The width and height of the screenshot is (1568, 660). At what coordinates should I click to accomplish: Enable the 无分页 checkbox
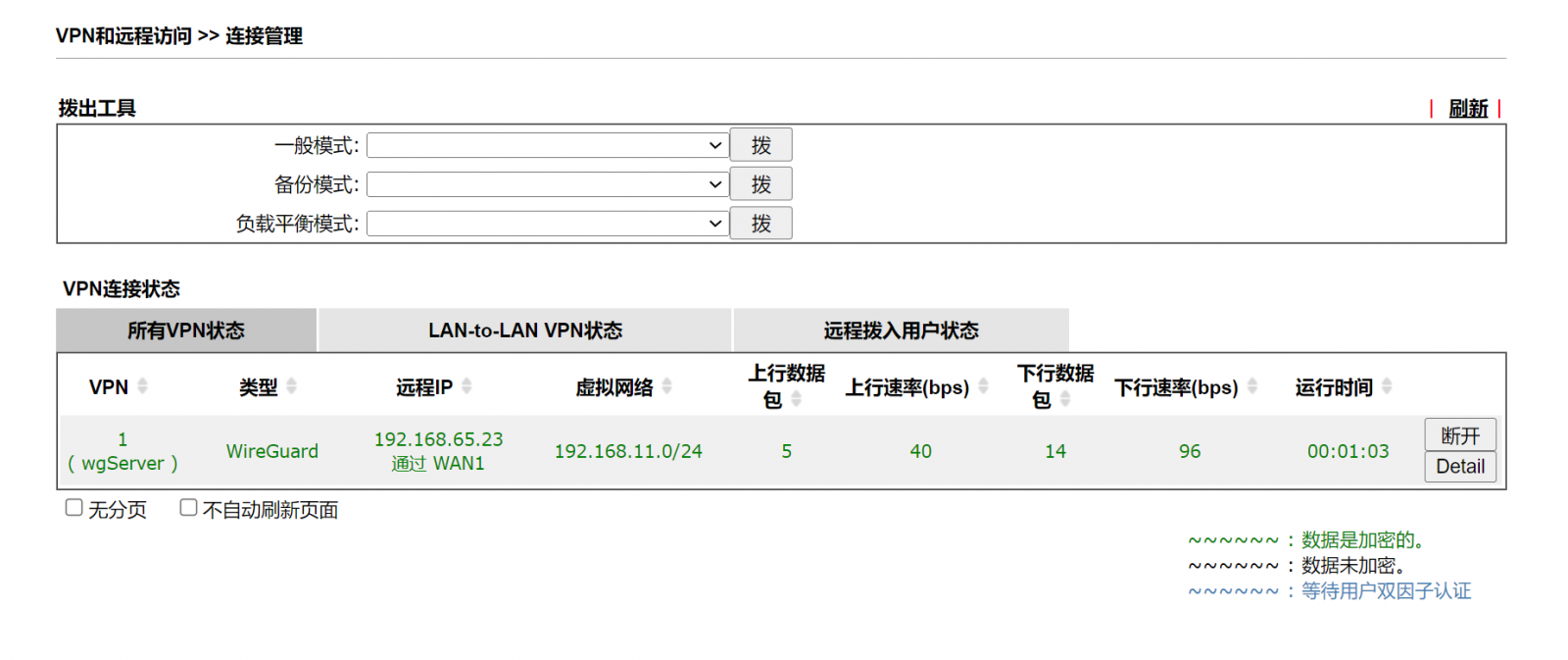[73, 508]
